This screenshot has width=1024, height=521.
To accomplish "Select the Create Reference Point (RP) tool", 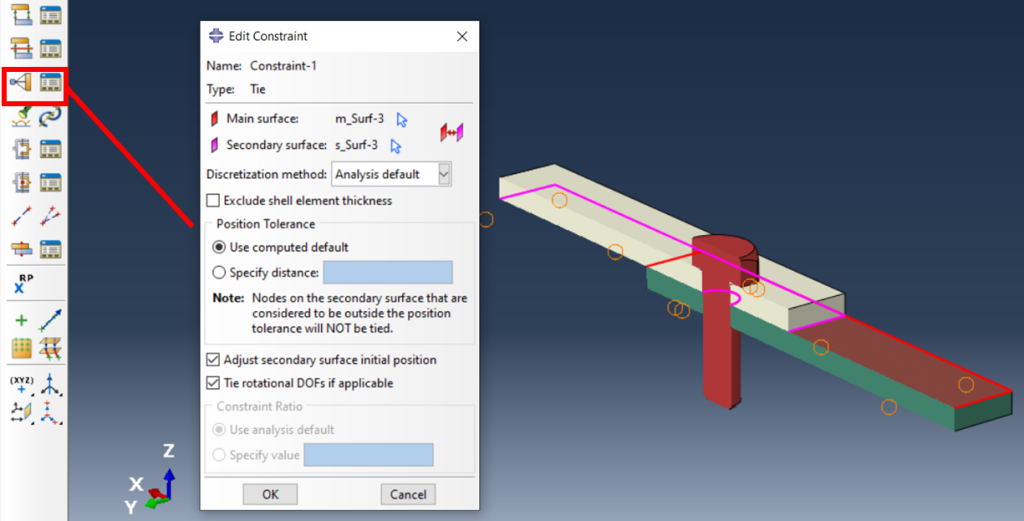I will click(x=21, y=283).
